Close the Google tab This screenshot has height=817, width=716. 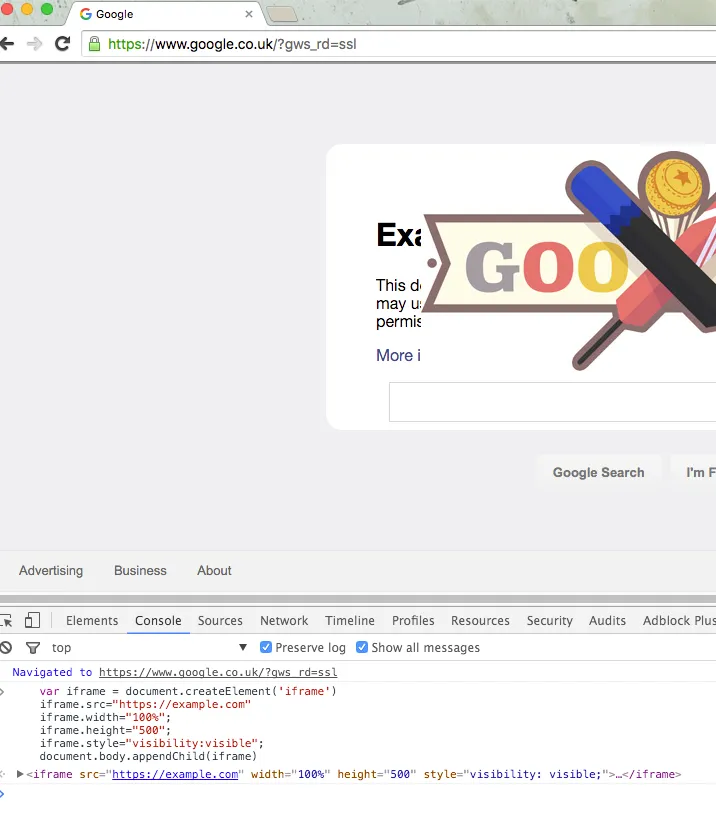[249, 14]
